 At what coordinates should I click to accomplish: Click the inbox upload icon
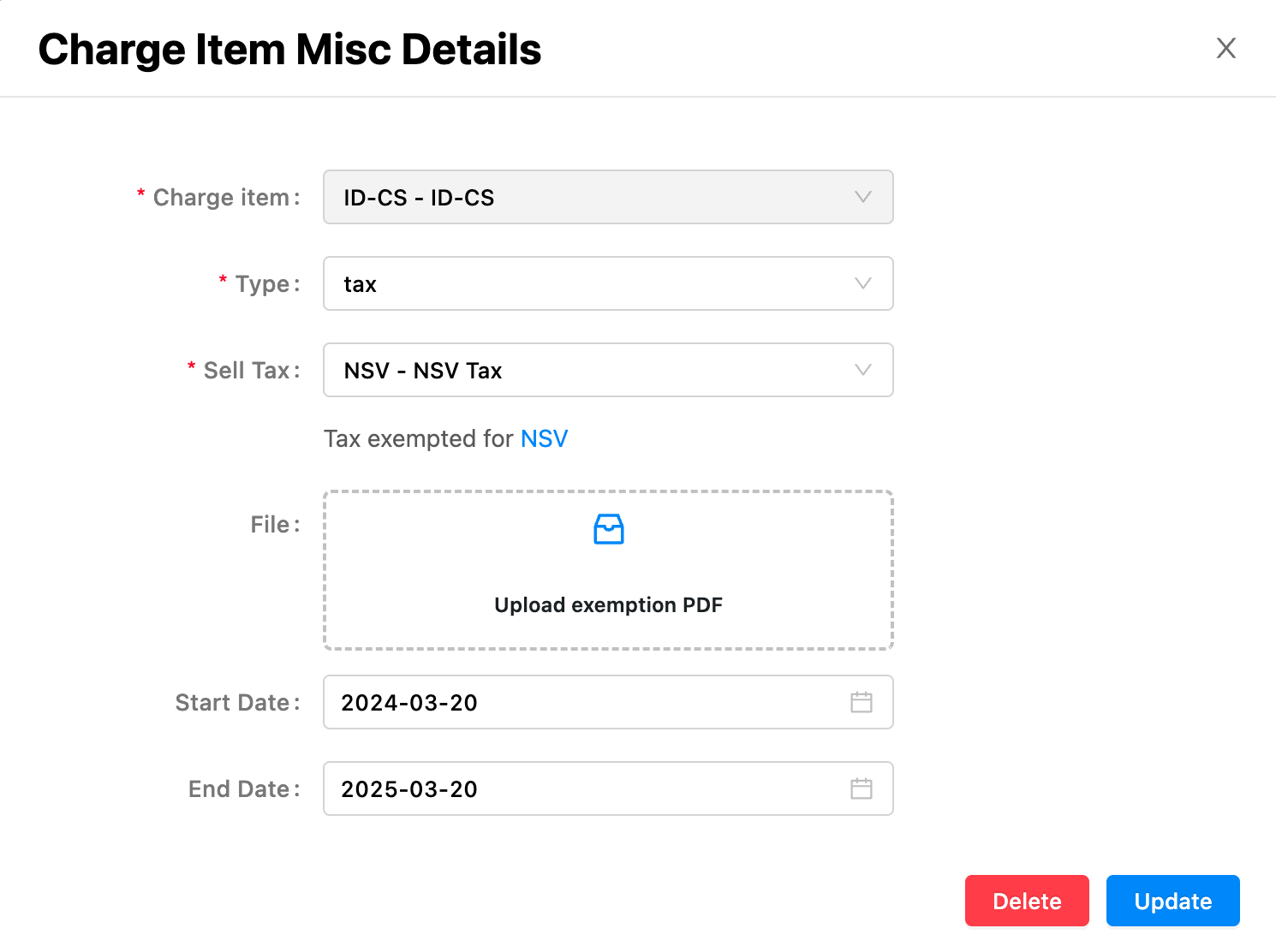[x=608, y=529]
